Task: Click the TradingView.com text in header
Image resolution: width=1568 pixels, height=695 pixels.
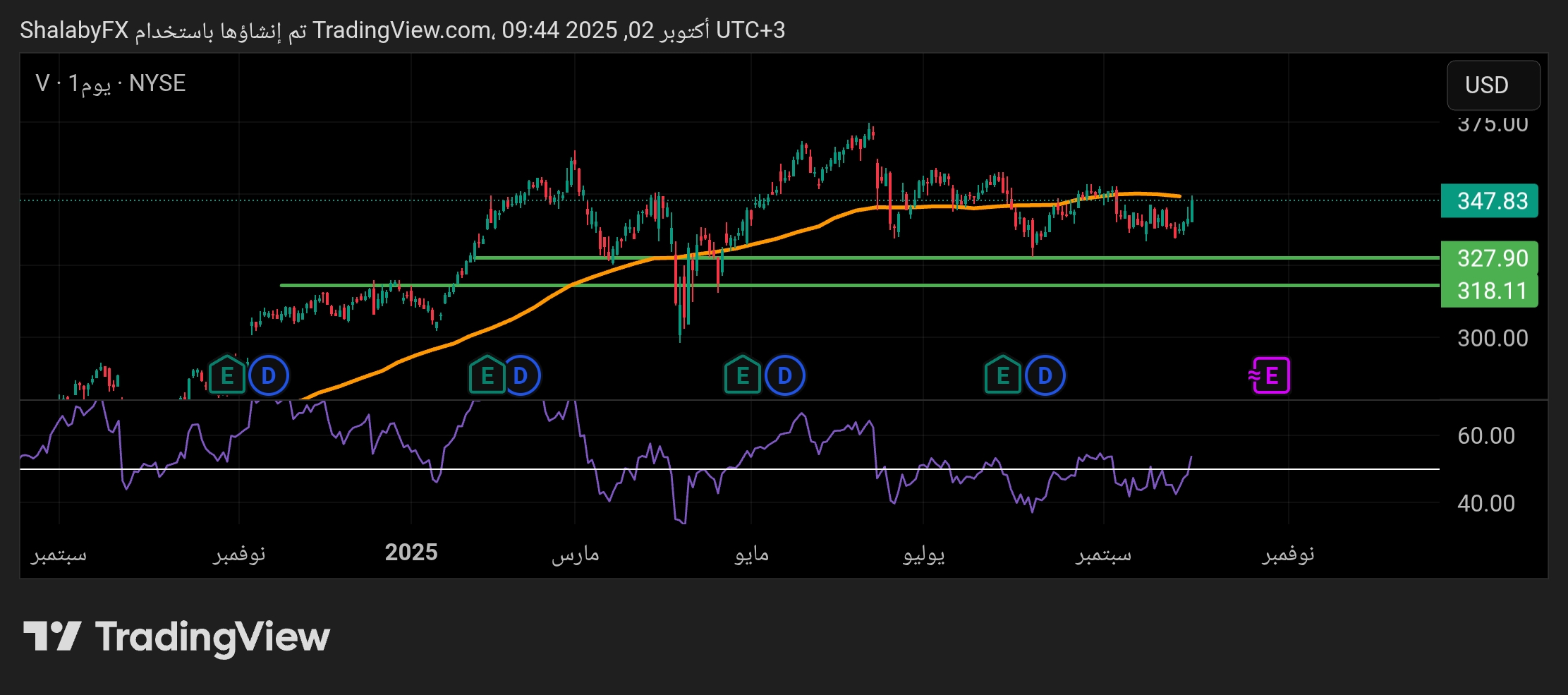Action: [x=402, y=30]
